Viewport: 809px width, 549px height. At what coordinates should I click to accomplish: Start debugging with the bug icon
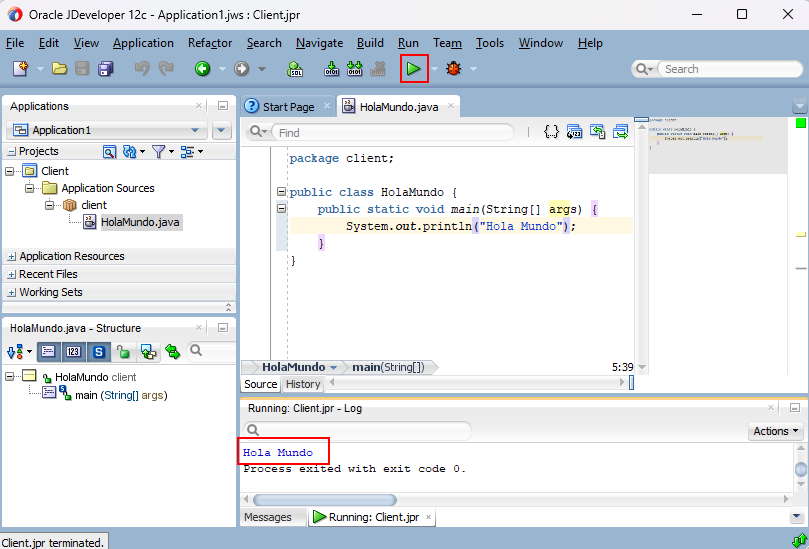tap(454, 69)
